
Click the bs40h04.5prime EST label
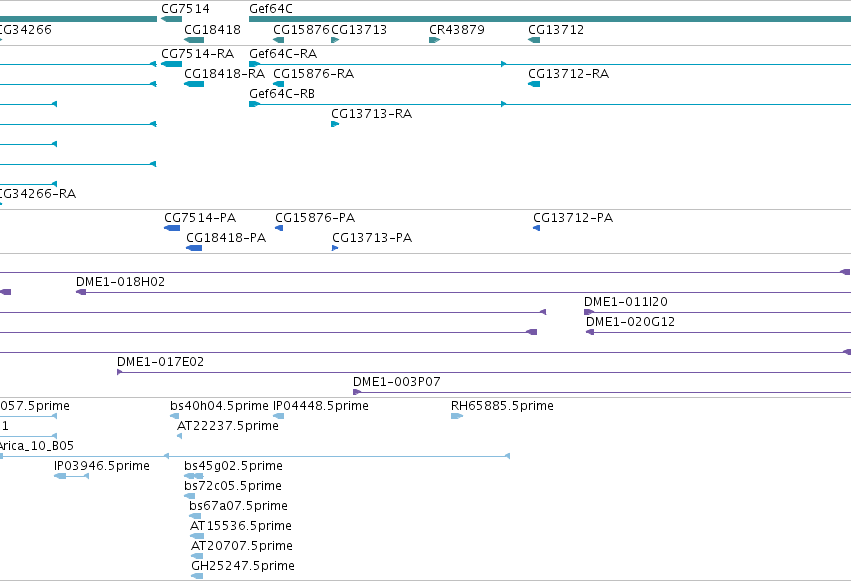(219, 406)
